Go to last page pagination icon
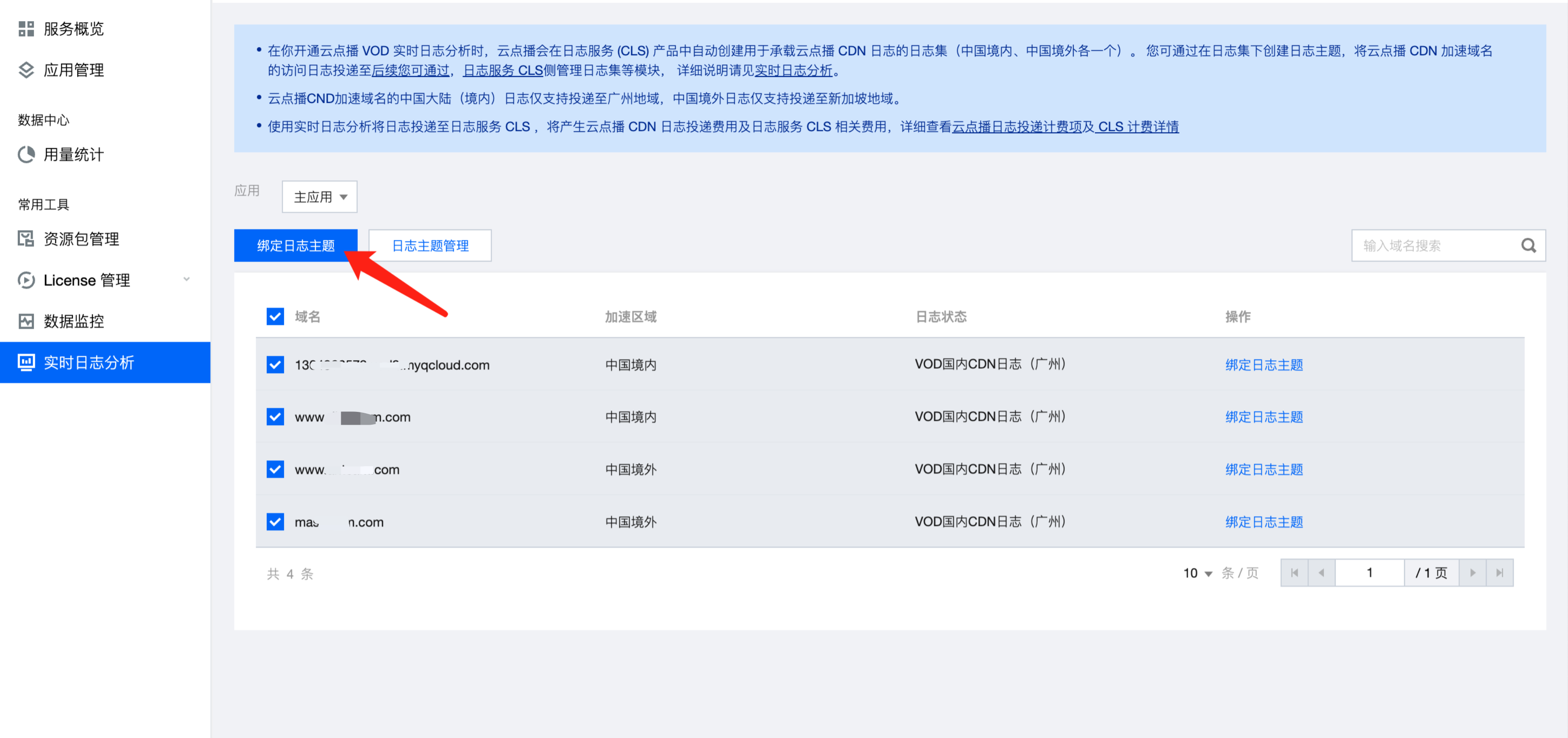 (x=1499, y=573)
